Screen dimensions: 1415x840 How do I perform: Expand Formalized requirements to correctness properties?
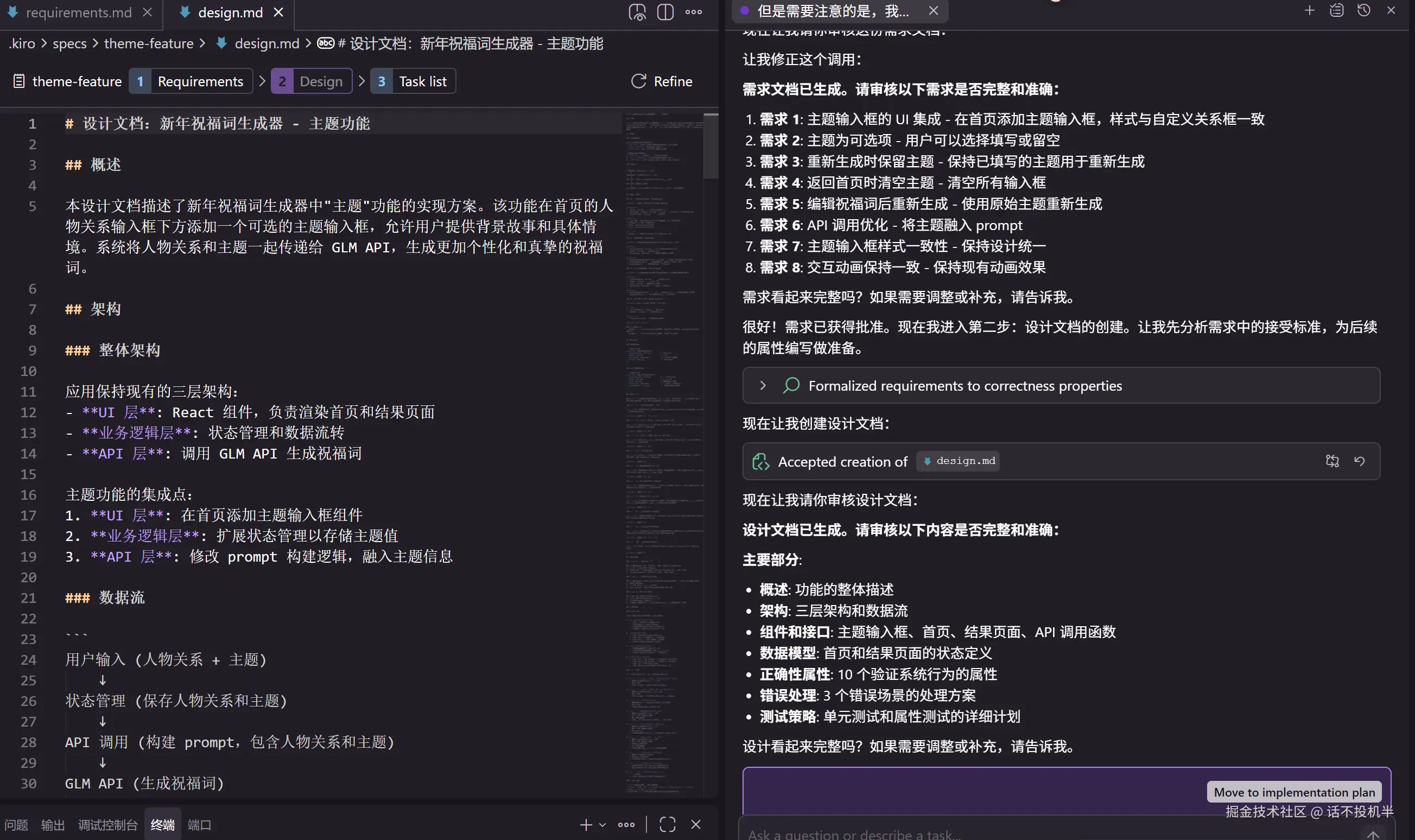pyautogui.click(x=763, y=385)
